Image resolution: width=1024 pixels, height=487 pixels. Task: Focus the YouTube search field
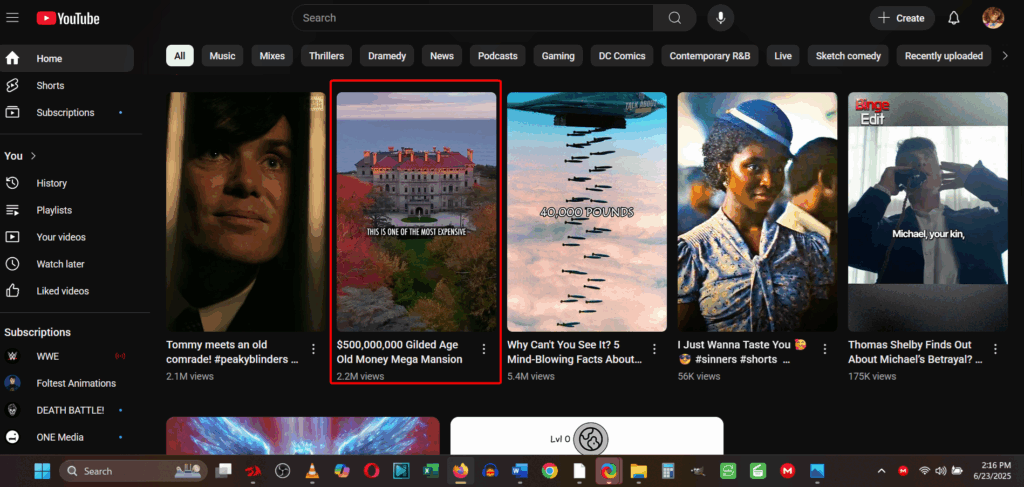[472, 18]
